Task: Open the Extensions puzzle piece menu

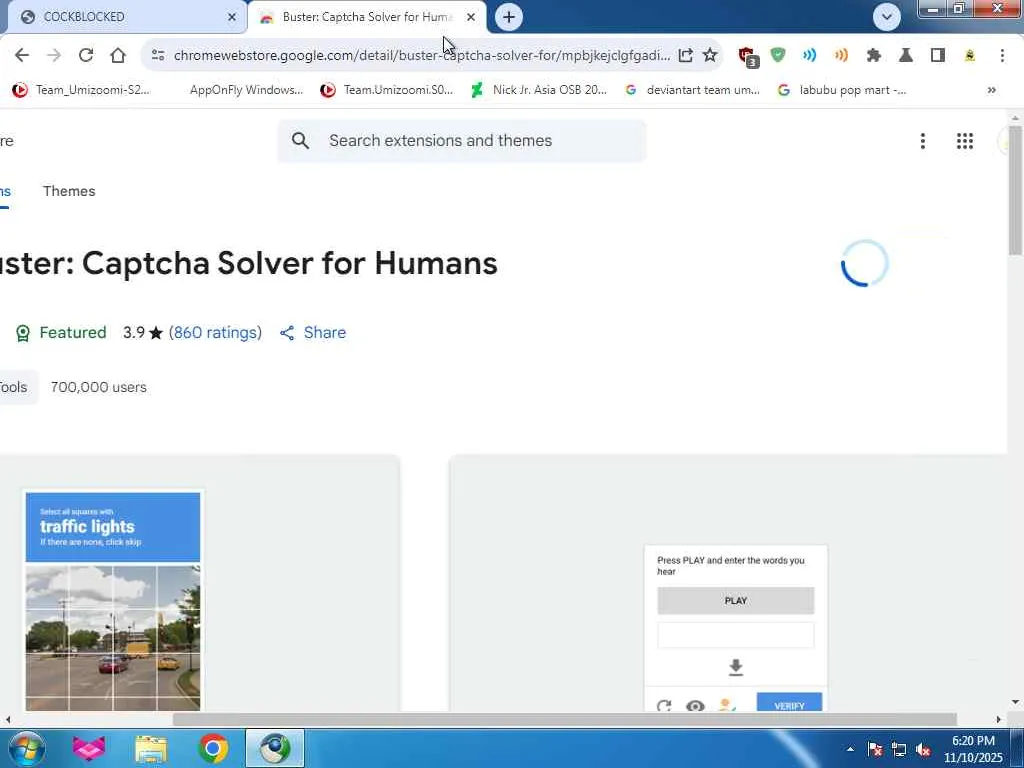Action: [873, 56]
